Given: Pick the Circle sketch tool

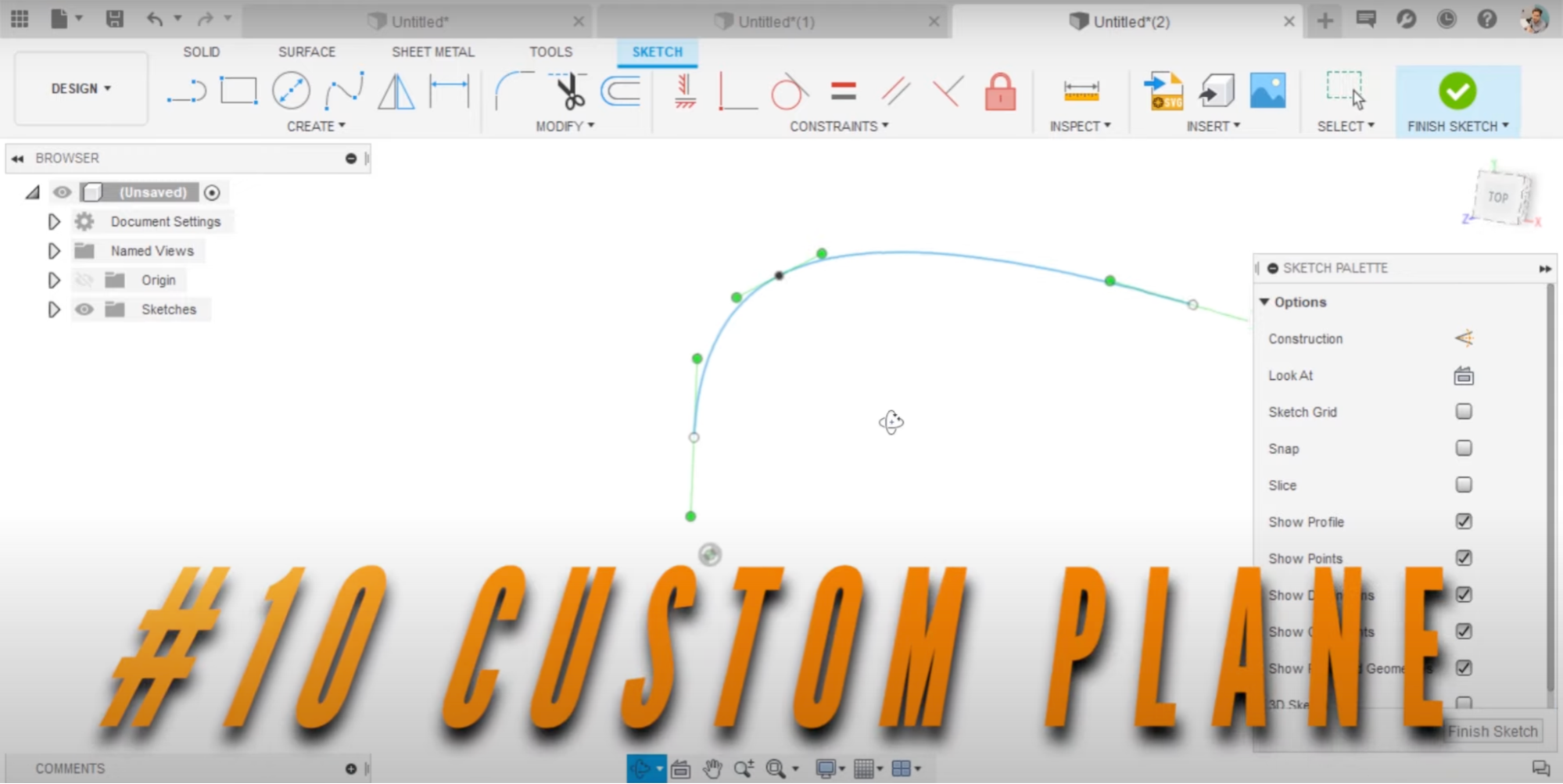Looking at the screenshot, I should click(291, 91).
